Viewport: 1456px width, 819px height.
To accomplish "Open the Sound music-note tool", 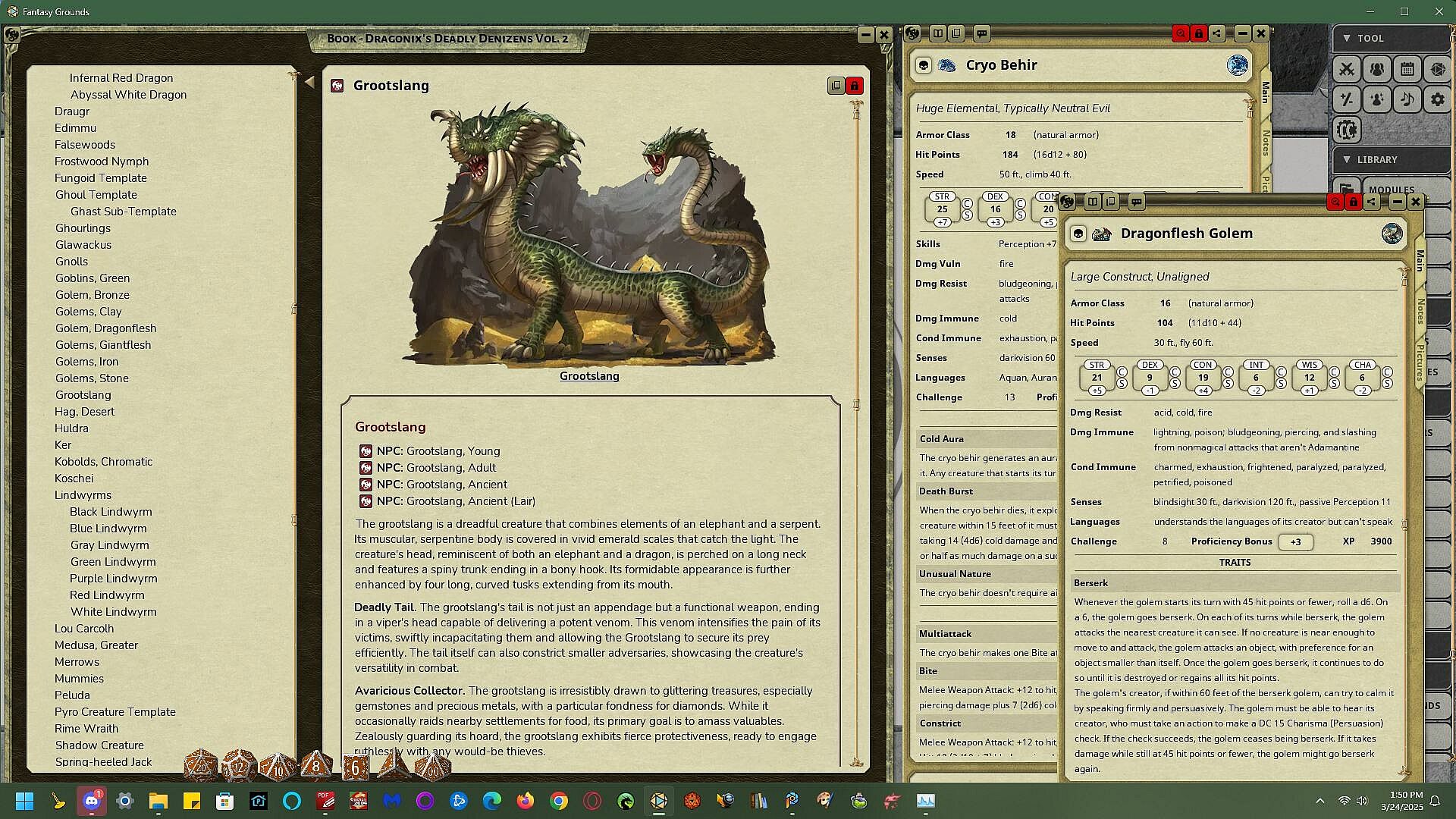I will click(x=1407, y=99).
